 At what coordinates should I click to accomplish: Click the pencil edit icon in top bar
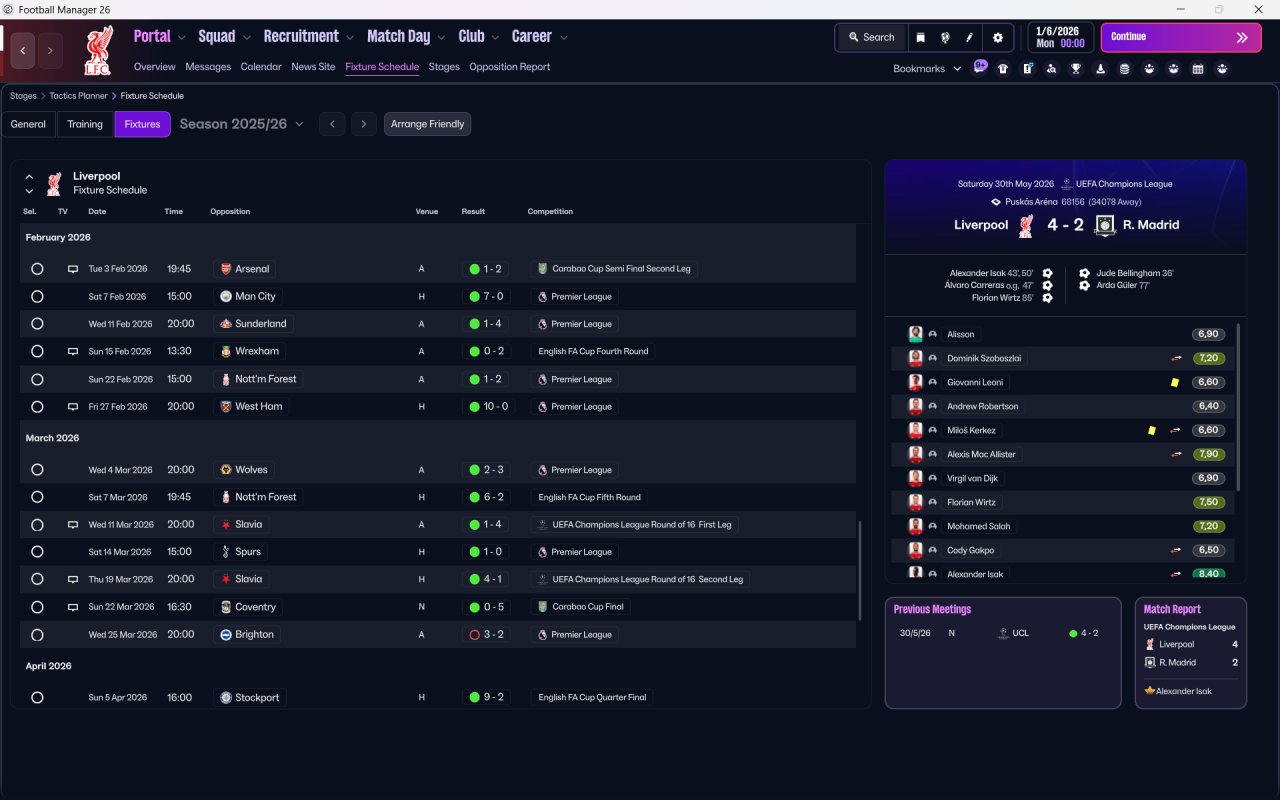pos(969,38)
